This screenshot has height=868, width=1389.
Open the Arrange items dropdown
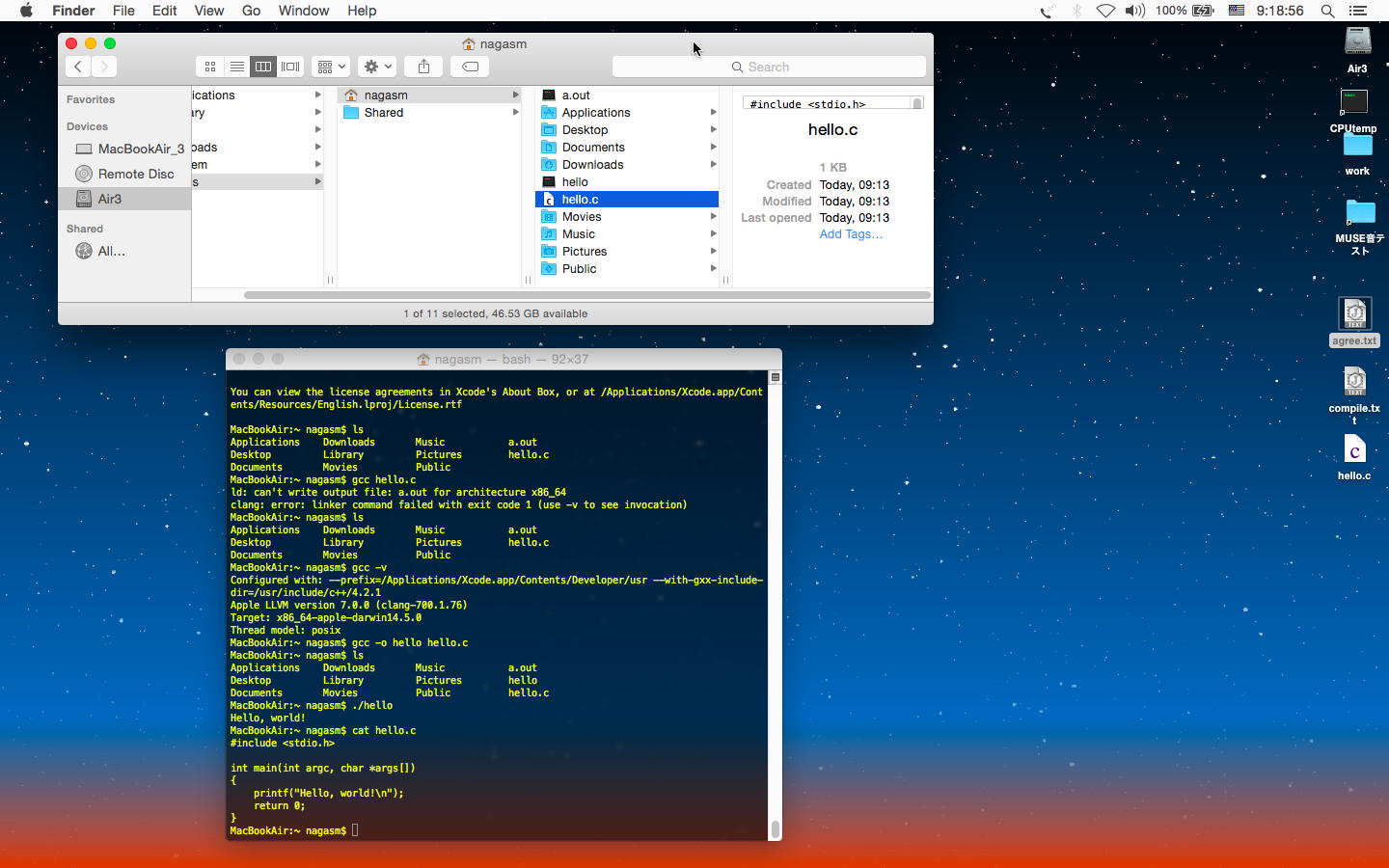tap(330, 67)
